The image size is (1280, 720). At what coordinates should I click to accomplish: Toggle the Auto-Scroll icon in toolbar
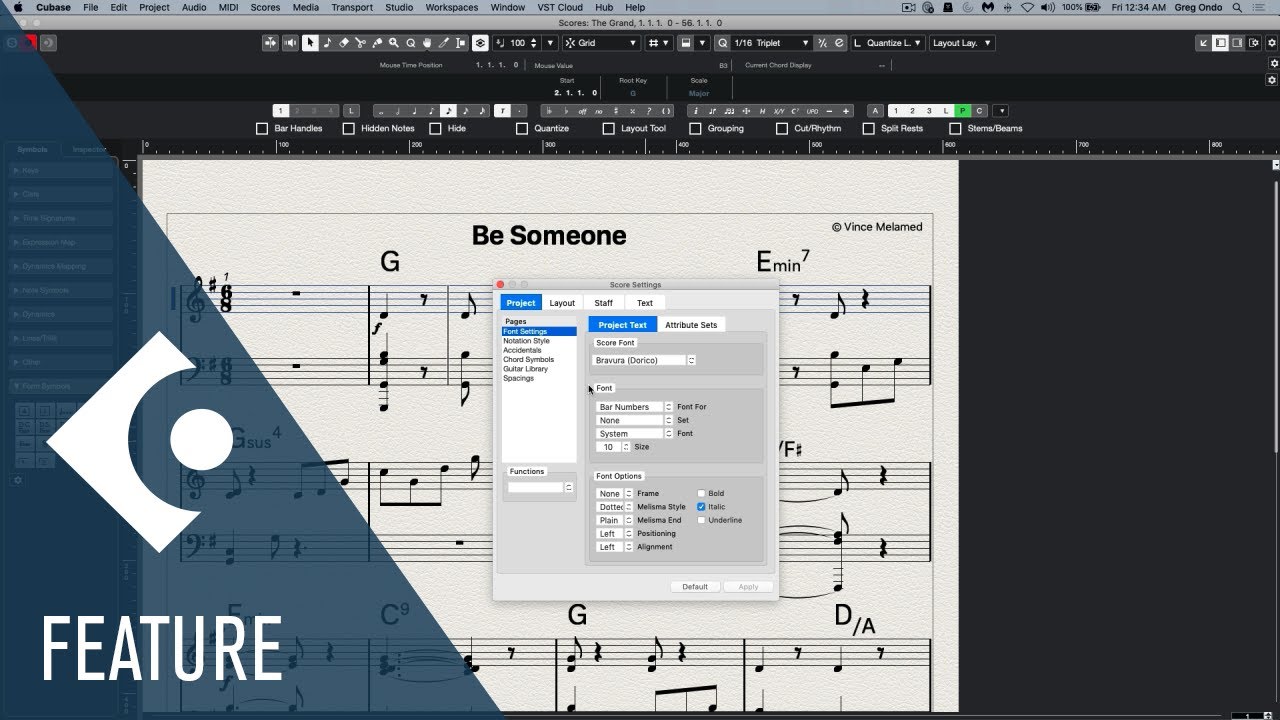point(270,43)
